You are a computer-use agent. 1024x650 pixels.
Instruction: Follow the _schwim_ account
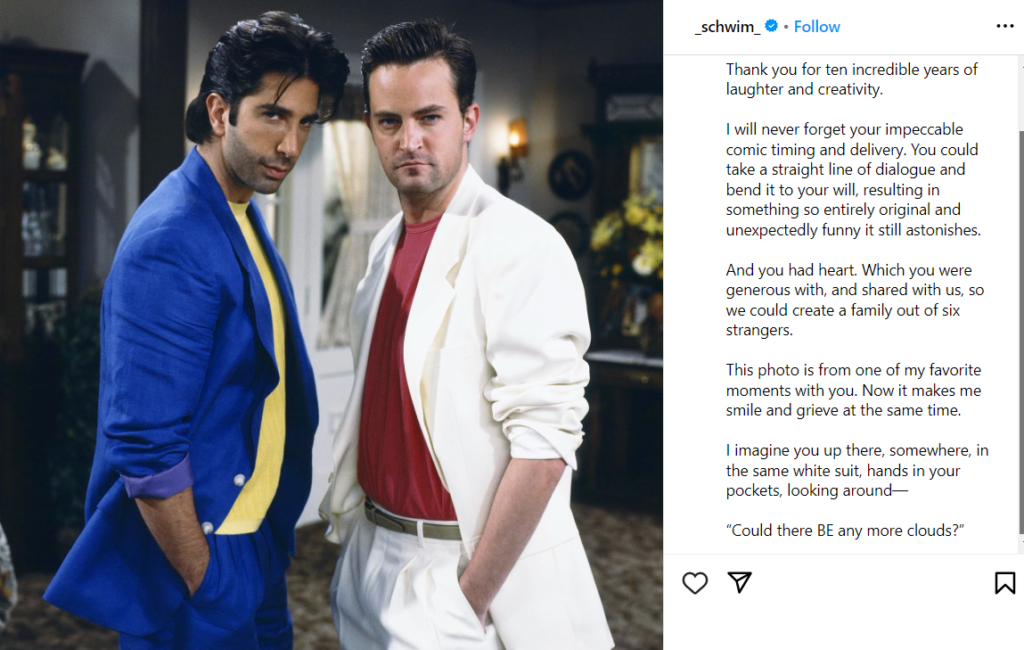[816, 27]
